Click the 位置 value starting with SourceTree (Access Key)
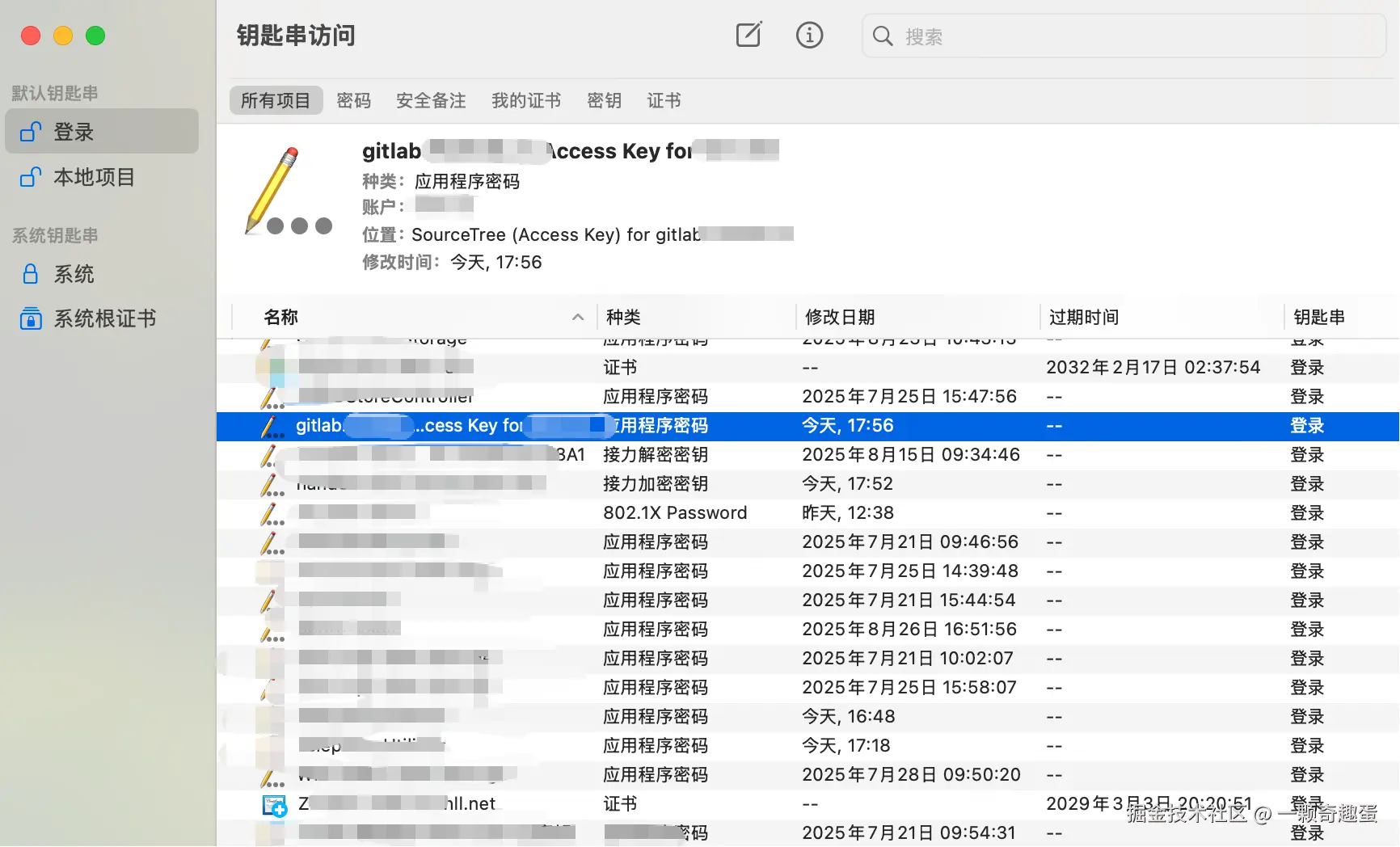Viewport: 1400px width, 847px height. coord(602,234)
